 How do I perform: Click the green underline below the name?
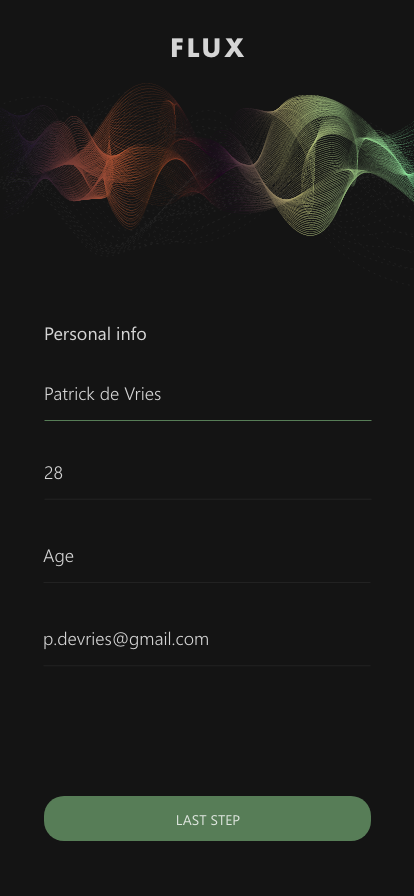208,421
